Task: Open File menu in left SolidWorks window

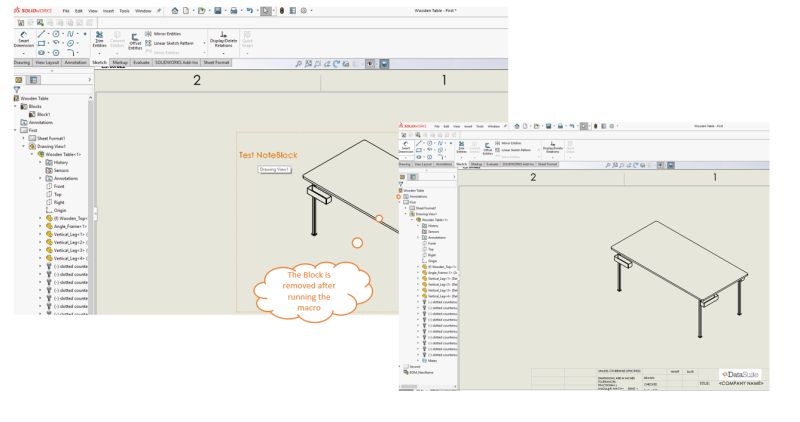Action: click(x=66, y=11)
